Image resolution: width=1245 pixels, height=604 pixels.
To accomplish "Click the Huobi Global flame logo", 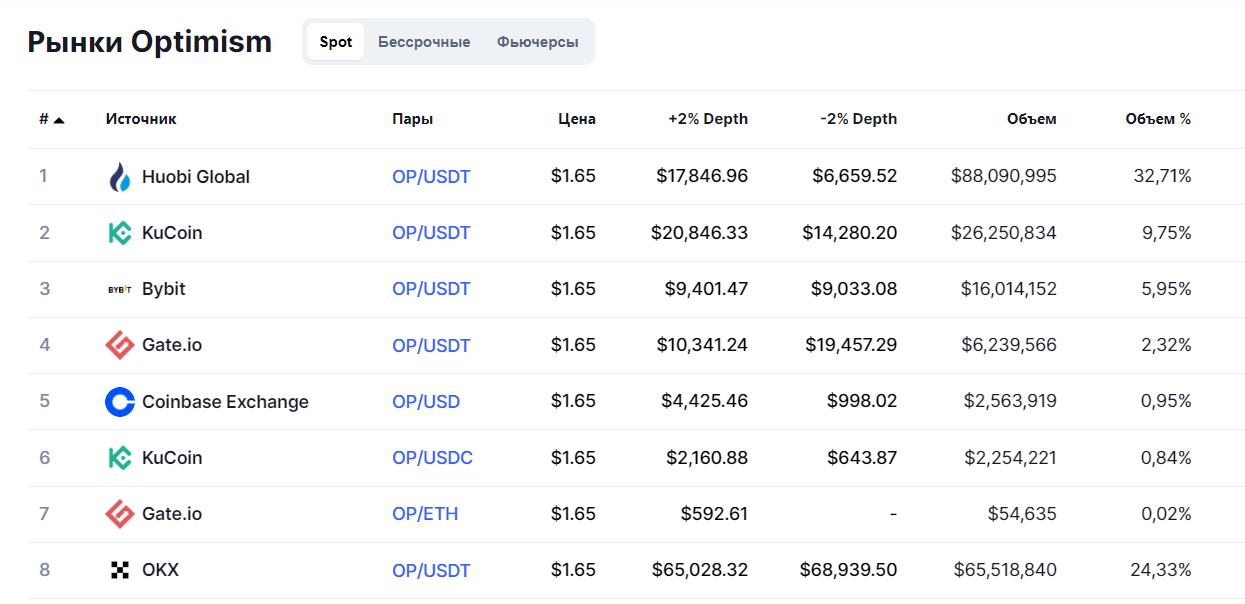I will coord(120,177).
